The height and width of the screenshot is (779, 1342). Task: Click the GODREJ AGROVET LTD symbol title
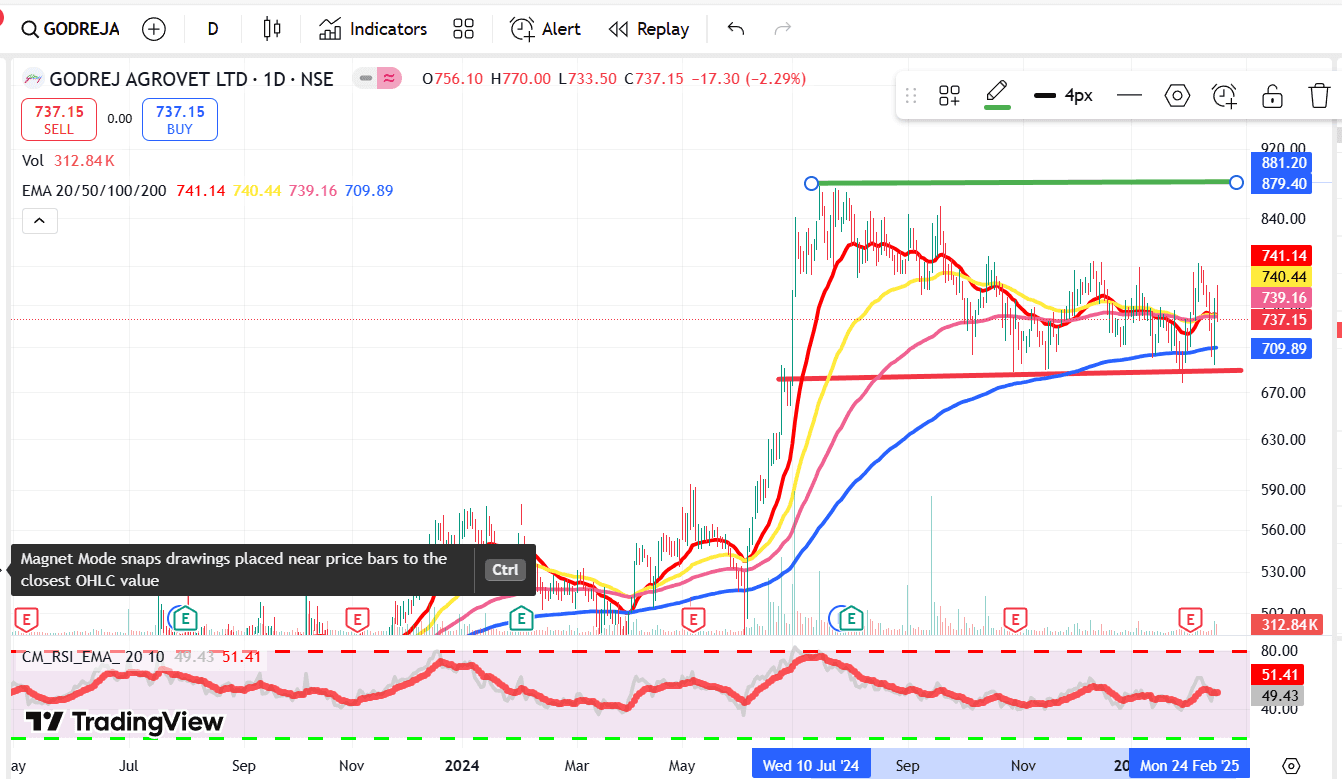click(192, 78)
